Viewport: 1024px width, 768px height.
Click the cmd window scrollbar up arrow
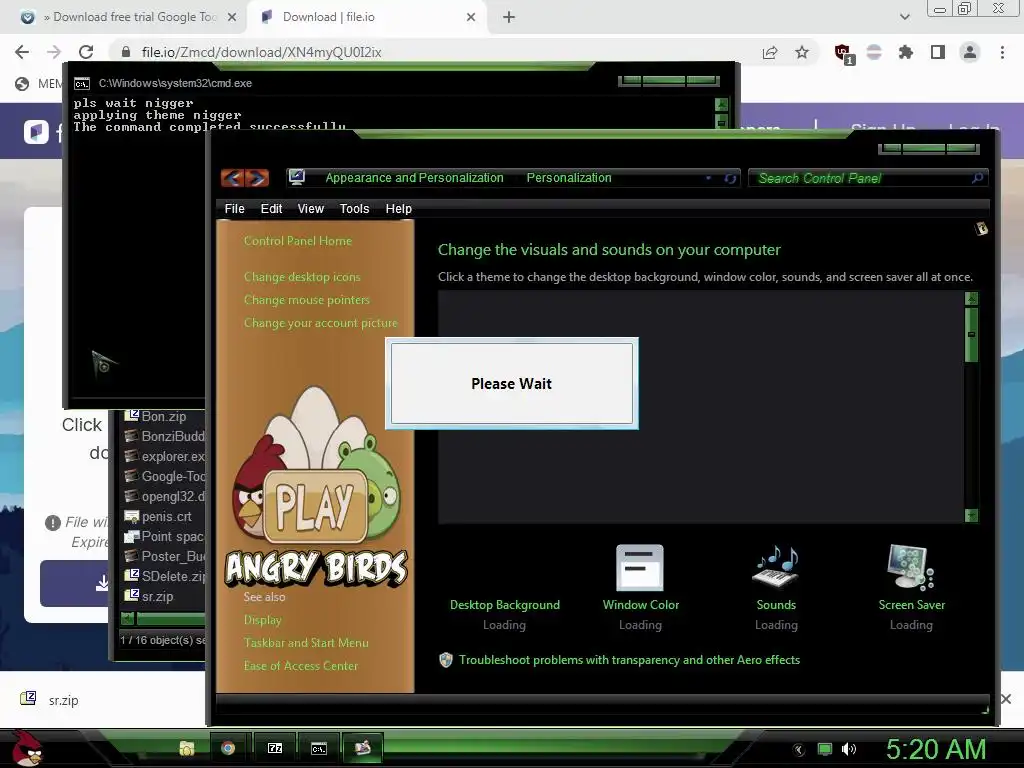coord(721,104)
